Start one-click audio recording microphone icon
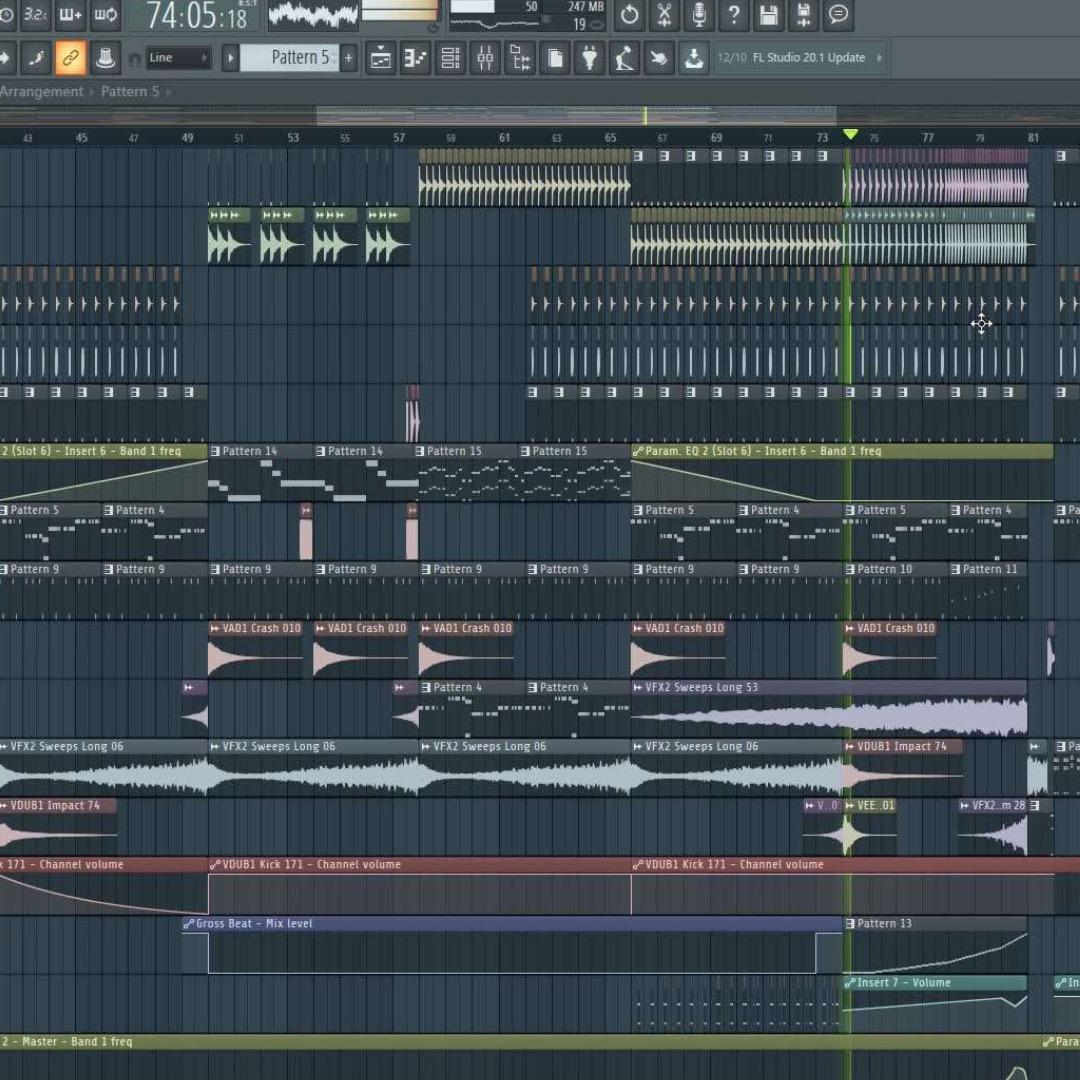1080x1080 pixels. [699, 14]
